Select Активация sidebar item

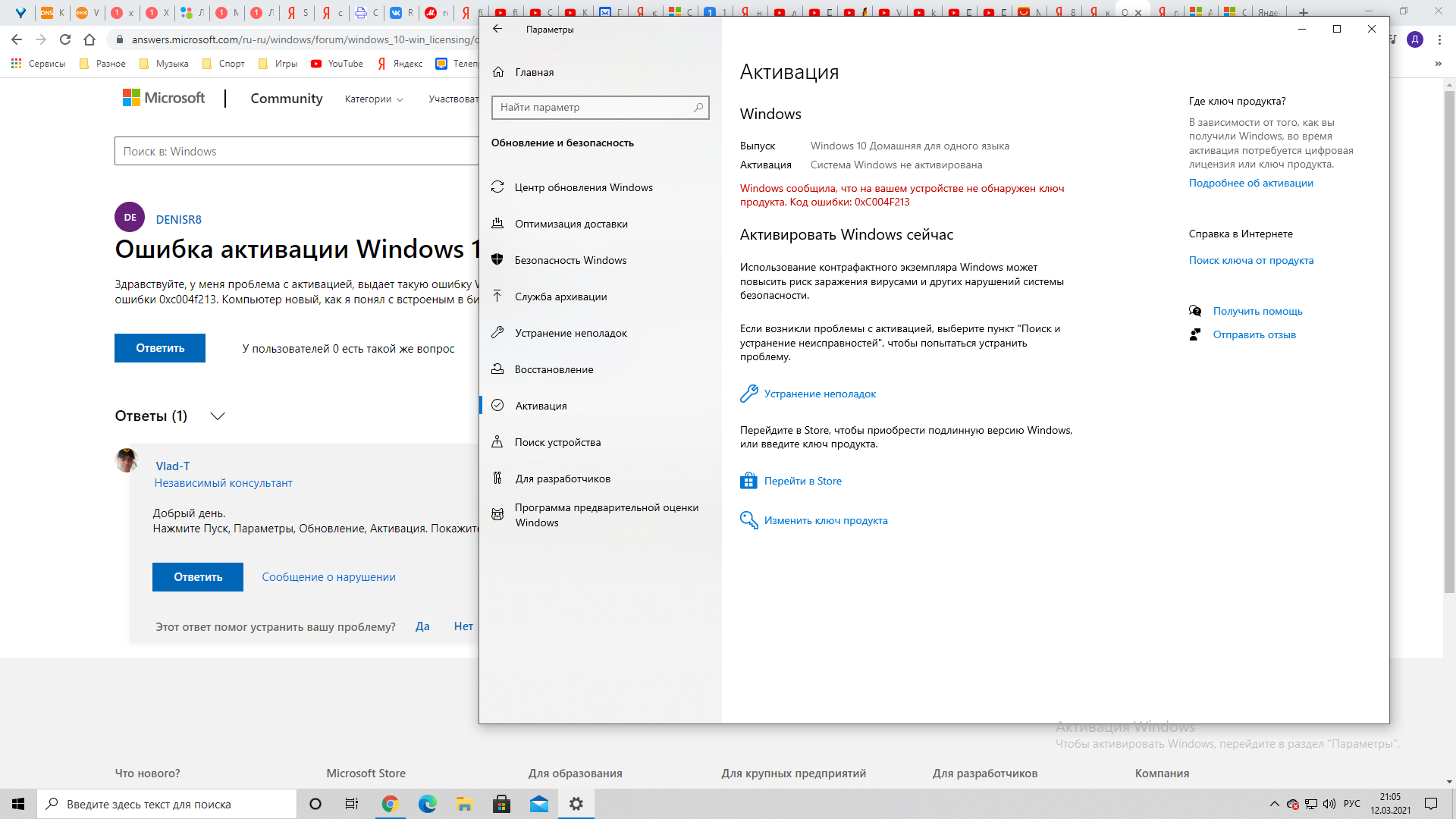(541, 406)
